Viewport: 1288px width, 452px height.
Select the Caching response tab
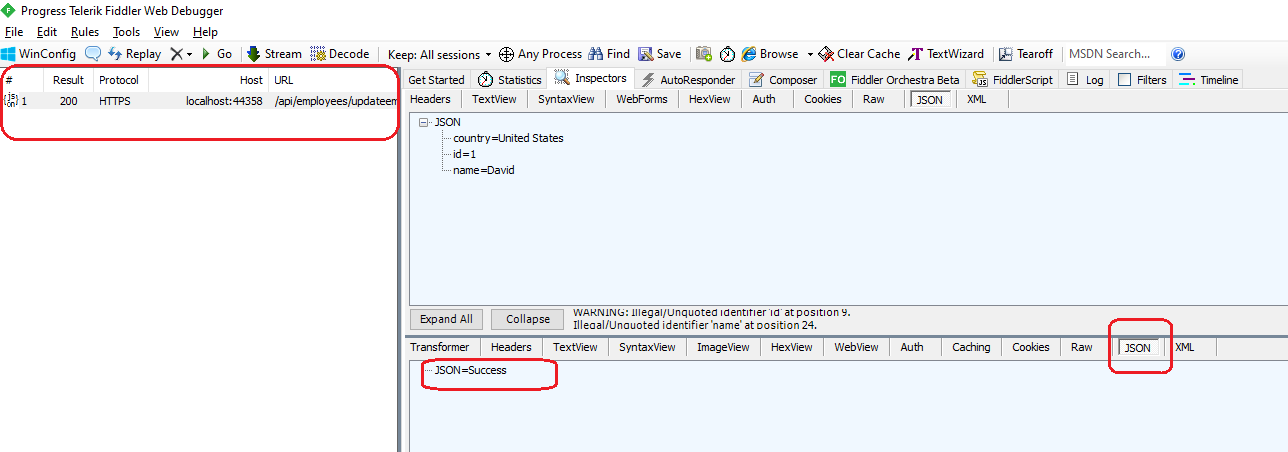coord(971,347)
